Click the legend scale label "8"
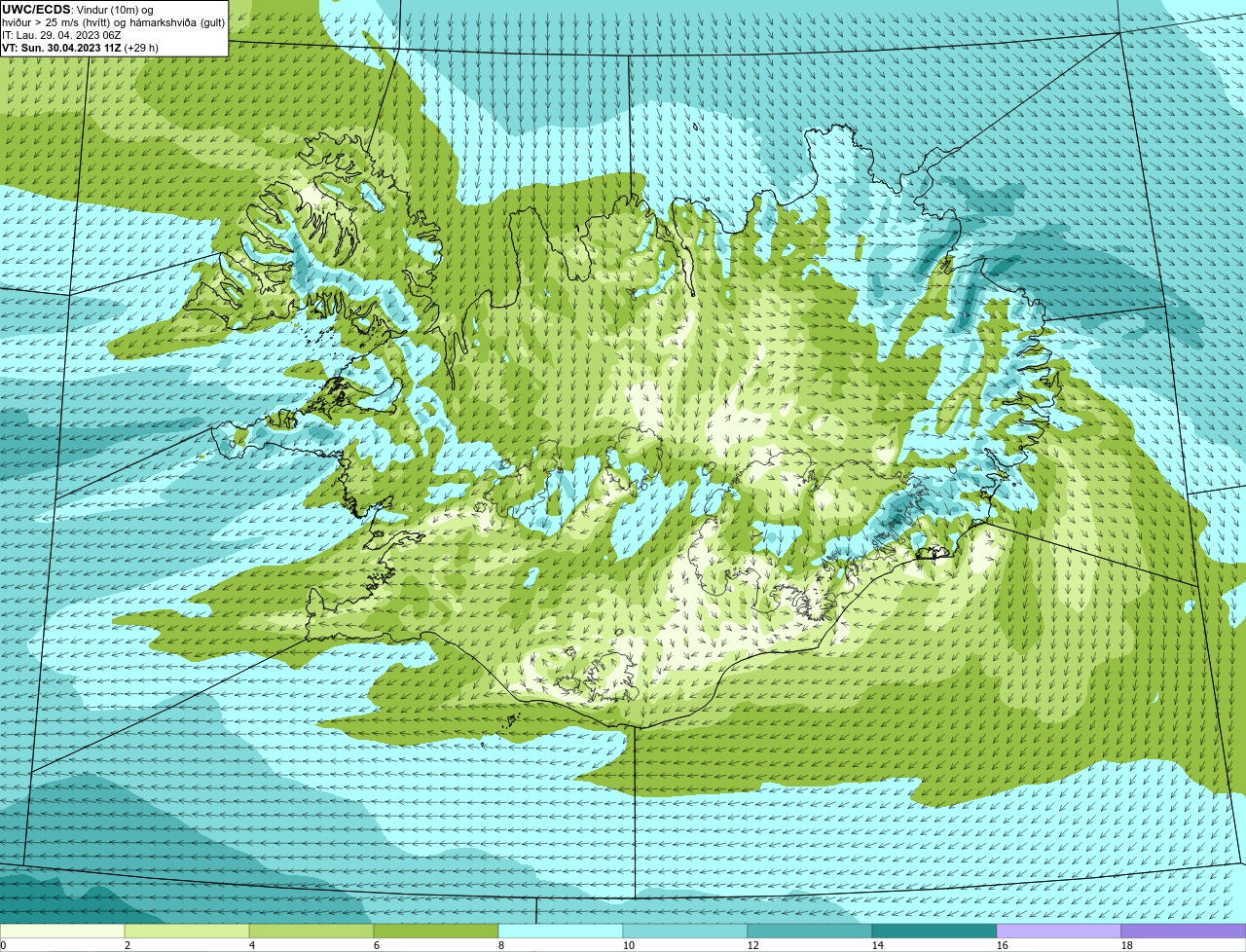1246x952 pixels. pyautogui.click(x=501, y=945)
